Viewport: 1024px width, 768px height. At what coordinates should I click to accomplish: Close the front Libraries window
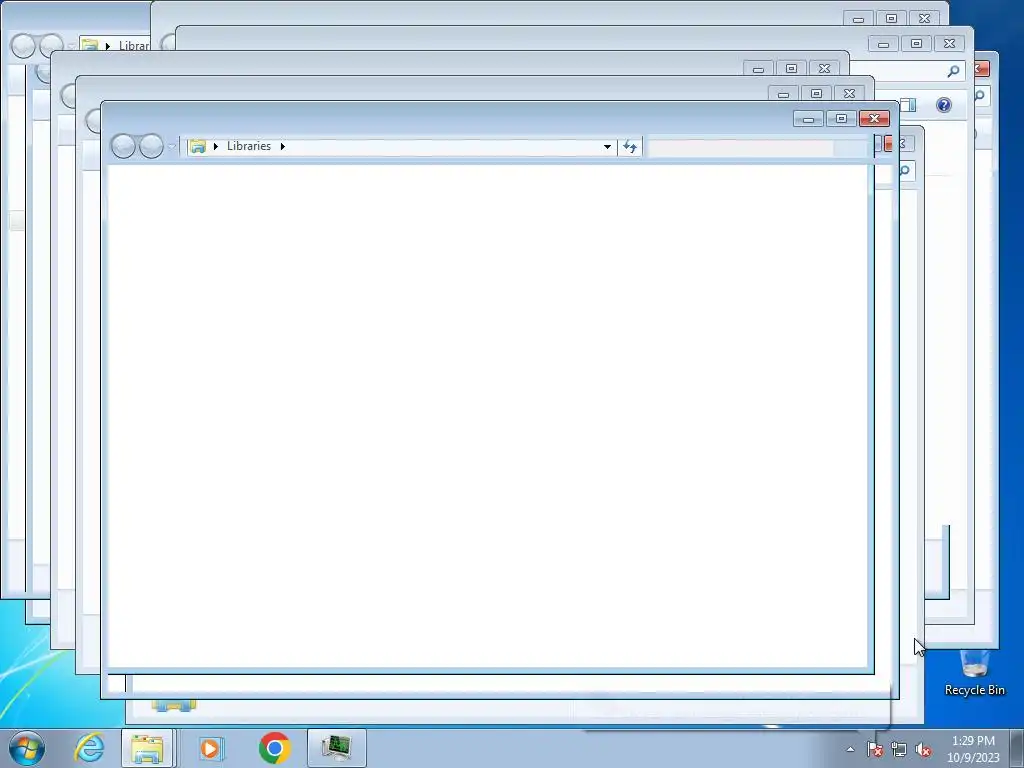pos(874,118)
